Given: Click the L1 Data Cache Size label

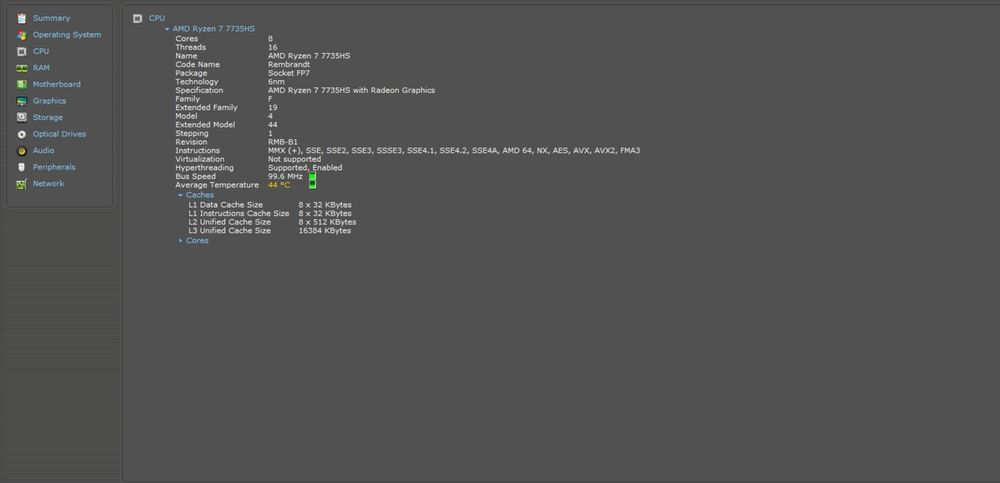Looking at the screenshot, I should [x=225, y=205].
